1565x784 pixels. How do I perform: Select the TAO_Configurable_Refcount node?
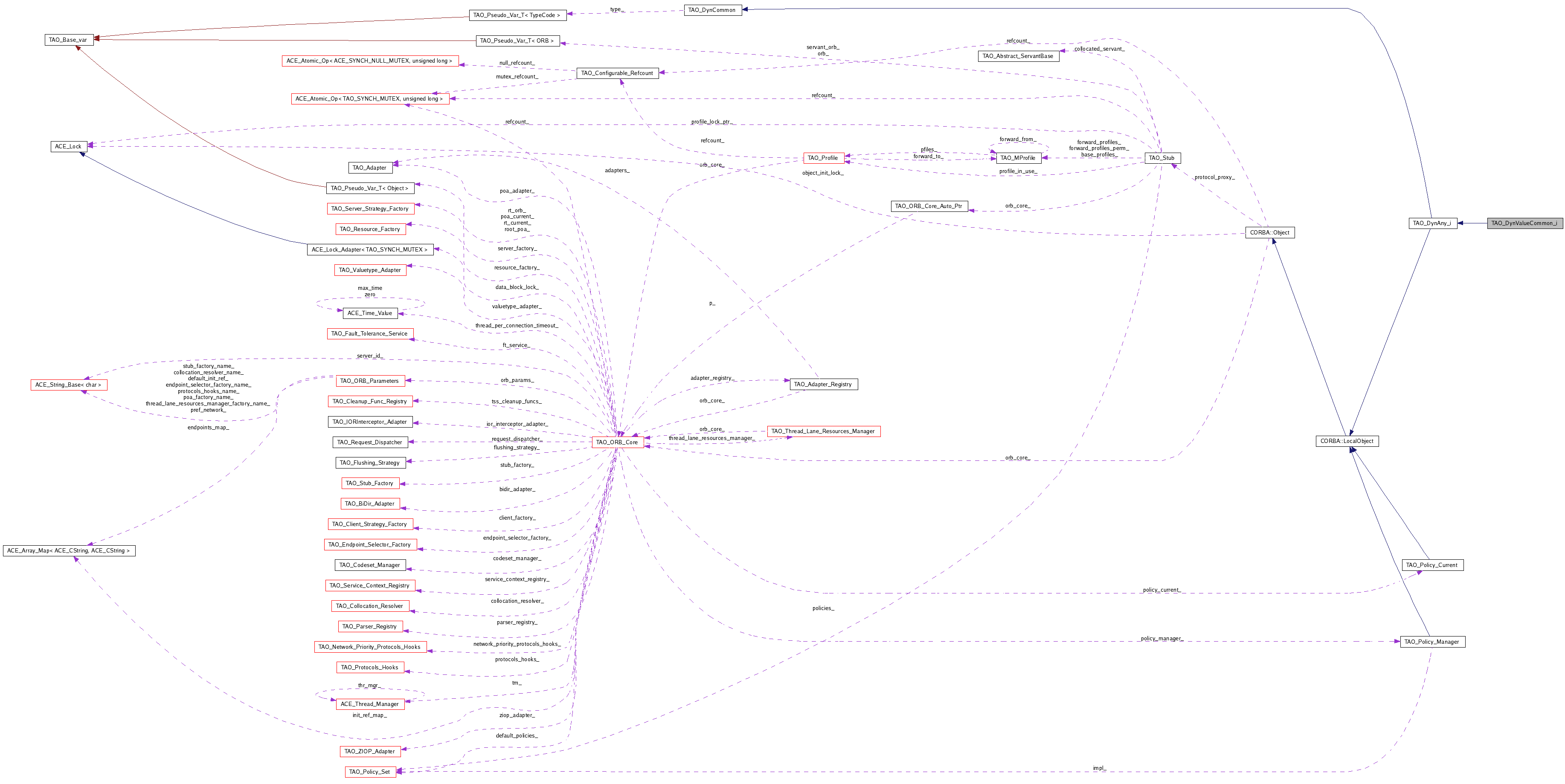617,73
